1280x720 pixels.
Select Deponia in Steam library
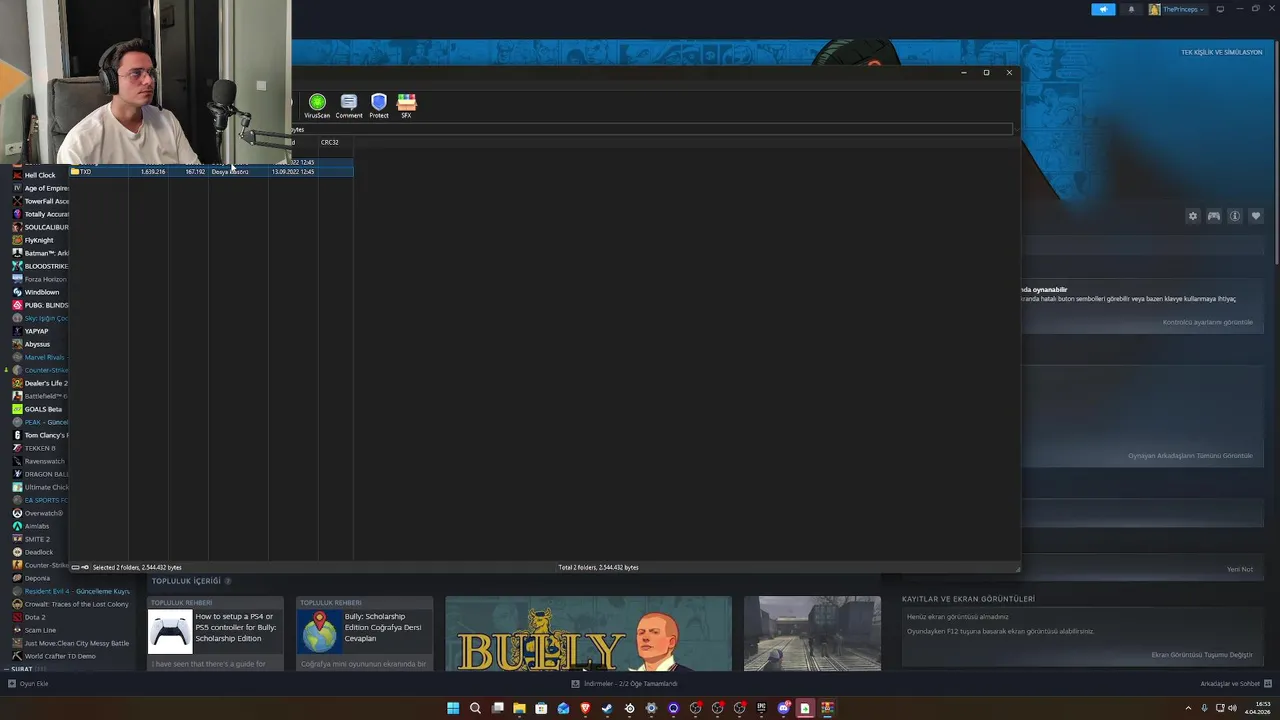point(37,578)
